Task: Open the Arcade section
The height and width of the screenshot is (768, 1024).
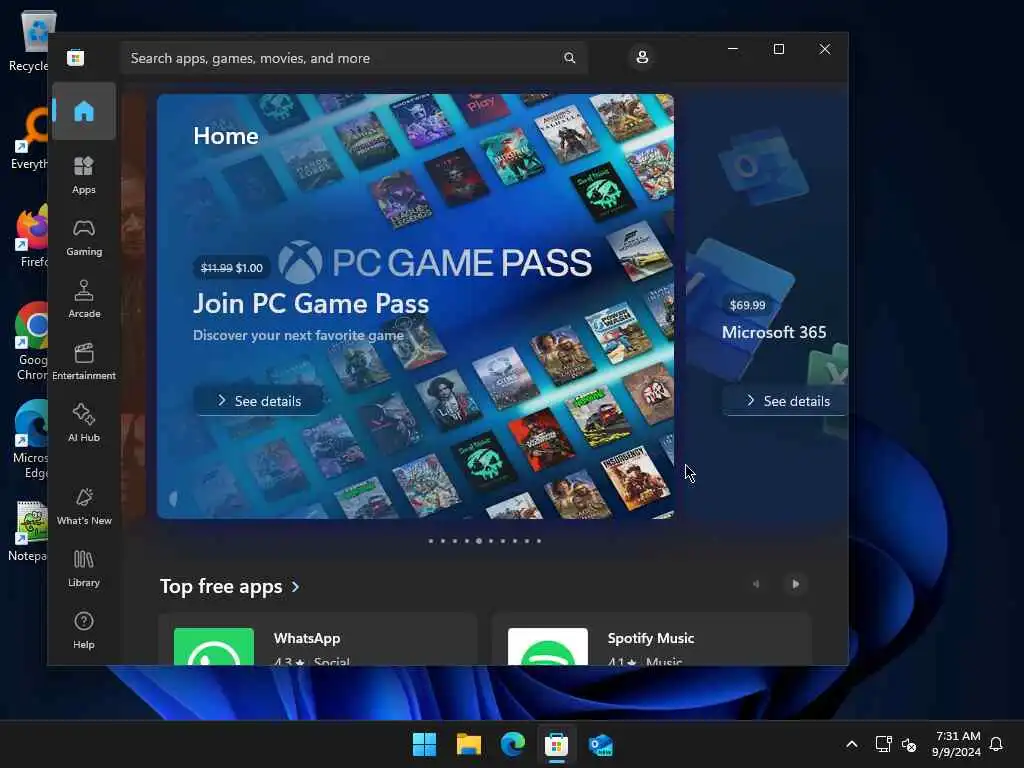Action: pos(84,299)
